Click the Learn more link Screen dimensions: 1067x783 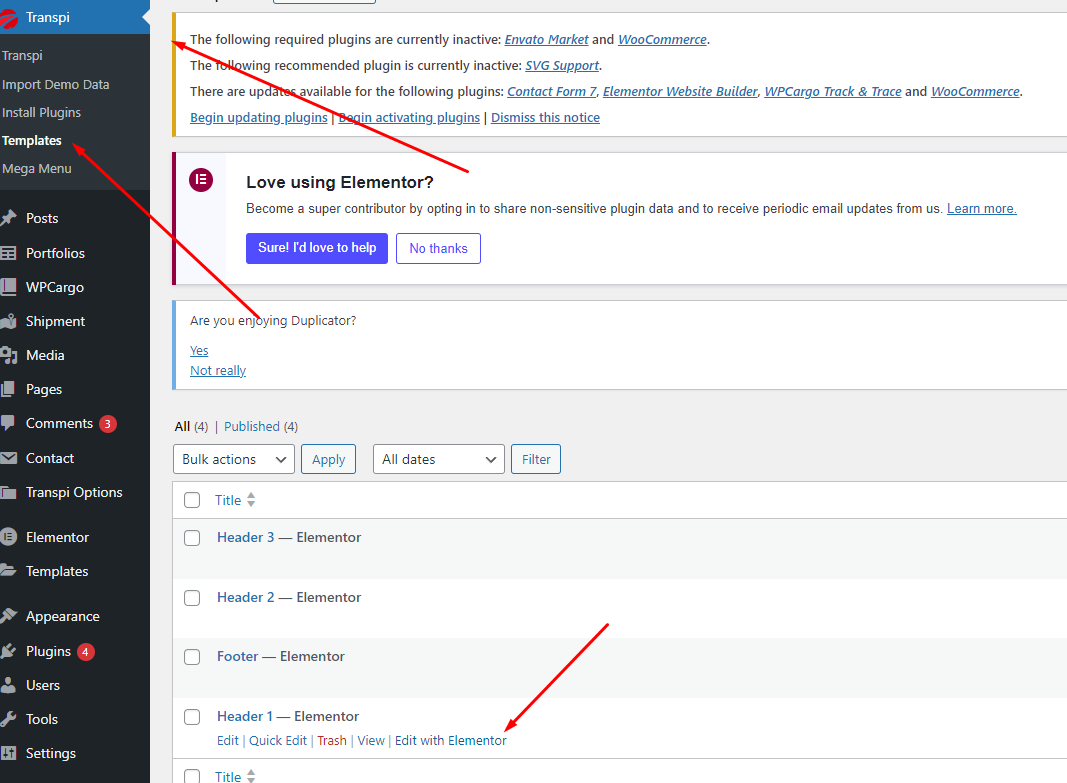tap(982, 209)
